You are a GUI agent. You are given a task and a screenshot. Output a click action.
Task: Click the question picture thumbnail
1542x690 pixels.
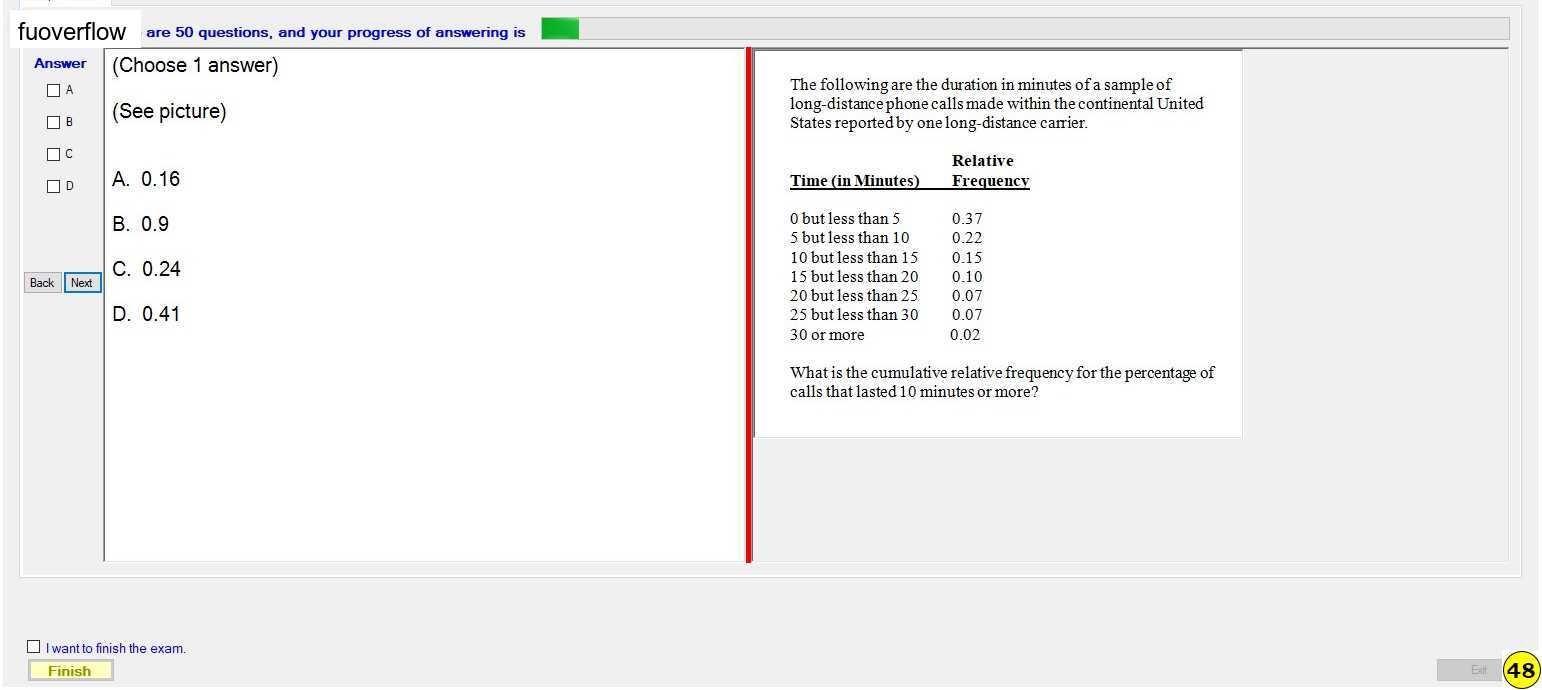[x=998, y=244]
